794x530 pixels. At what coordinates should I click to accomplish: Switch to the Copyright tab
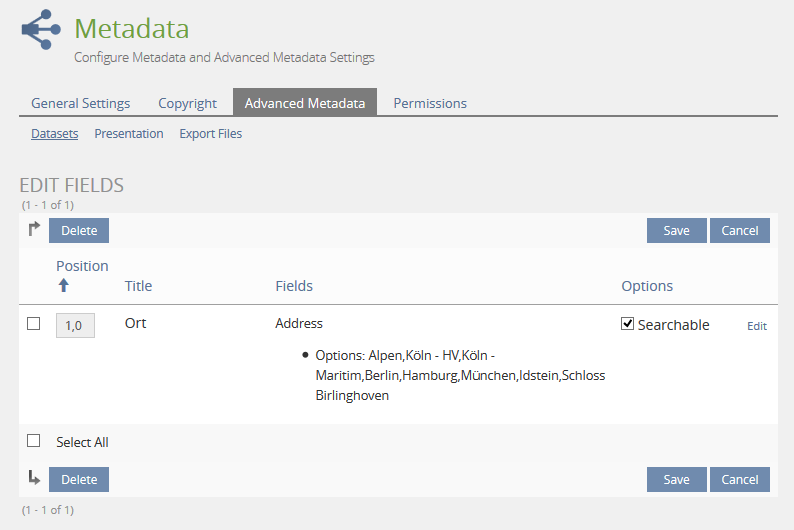pos(187,103)
